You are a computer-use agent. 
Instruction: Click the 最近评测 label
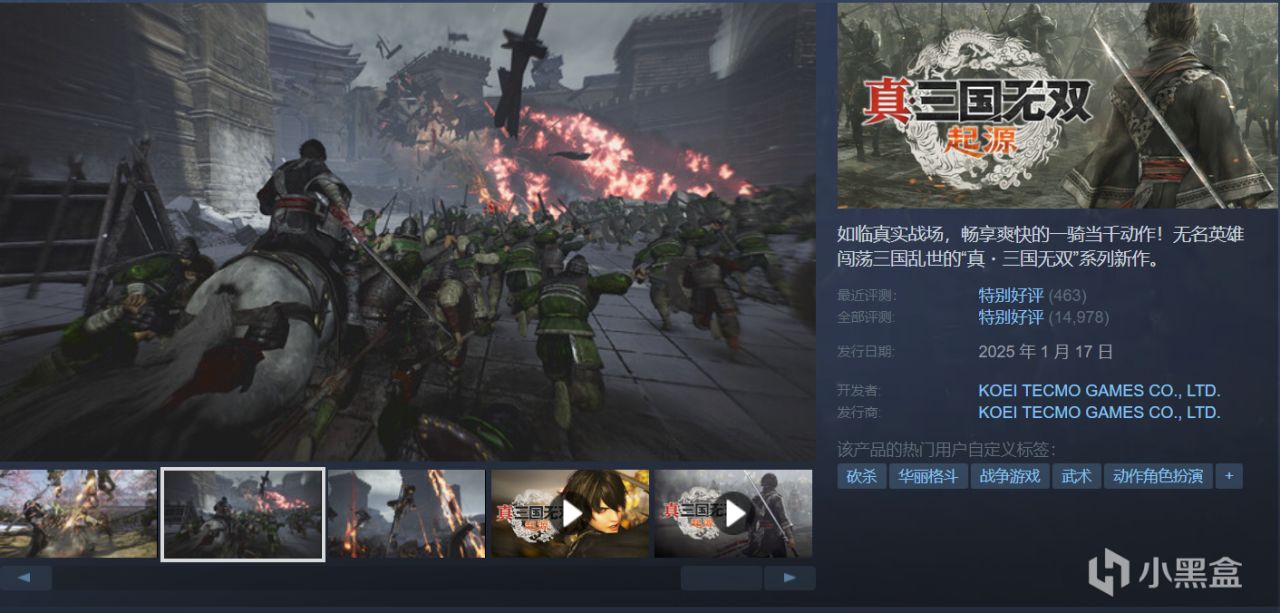[x=867, y=296]
